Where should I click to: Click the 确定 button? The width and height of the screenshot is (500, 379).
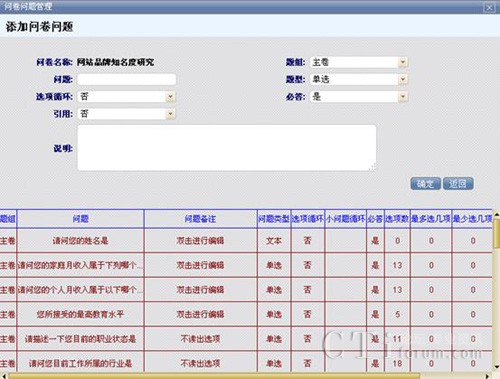coord(425,184)
